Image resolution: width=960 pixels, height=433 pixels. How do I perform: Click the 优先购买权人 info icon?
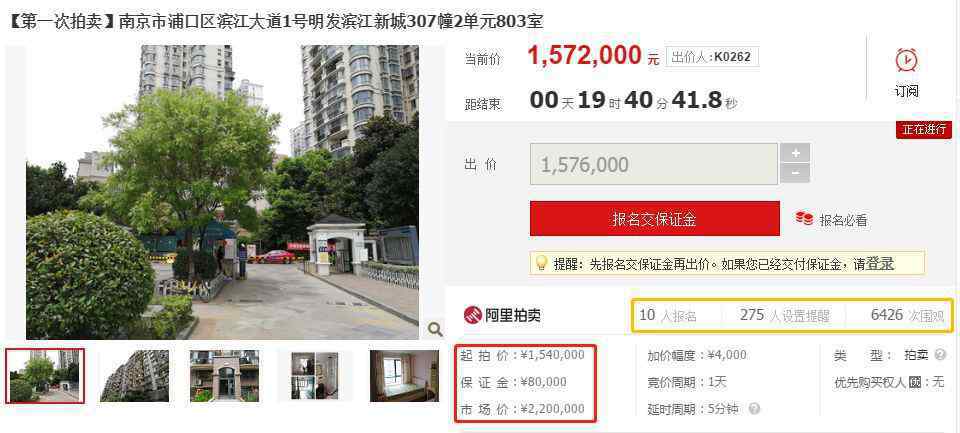(x=915, y=383)
